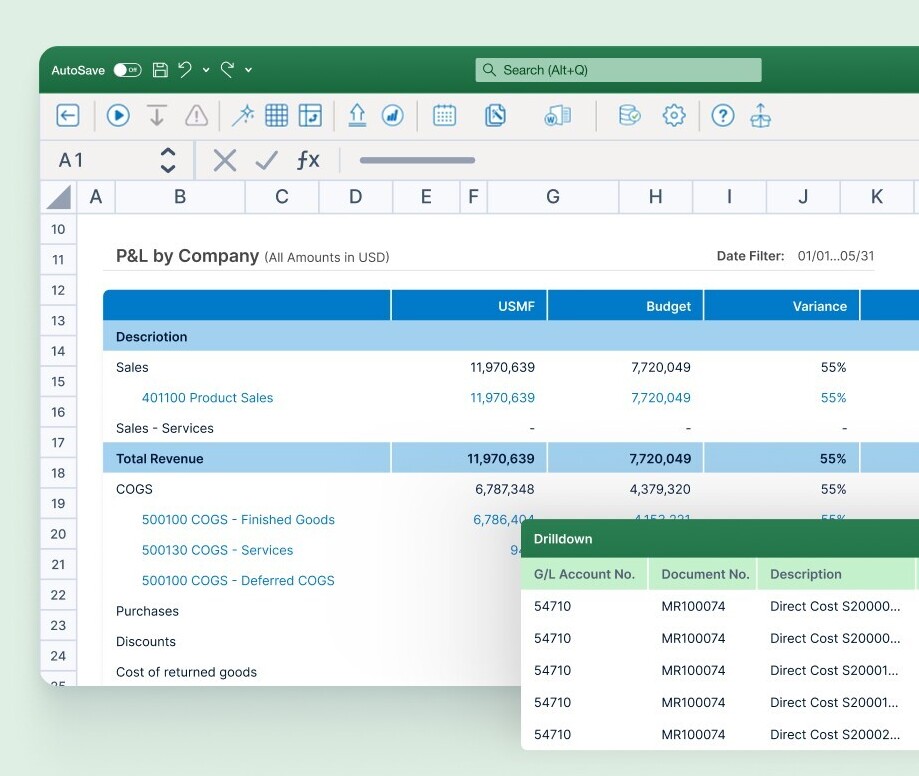This screenshot has height=776, width=919.
Task: Click the Search (Alt+Q) box
Action: point(618,70)
